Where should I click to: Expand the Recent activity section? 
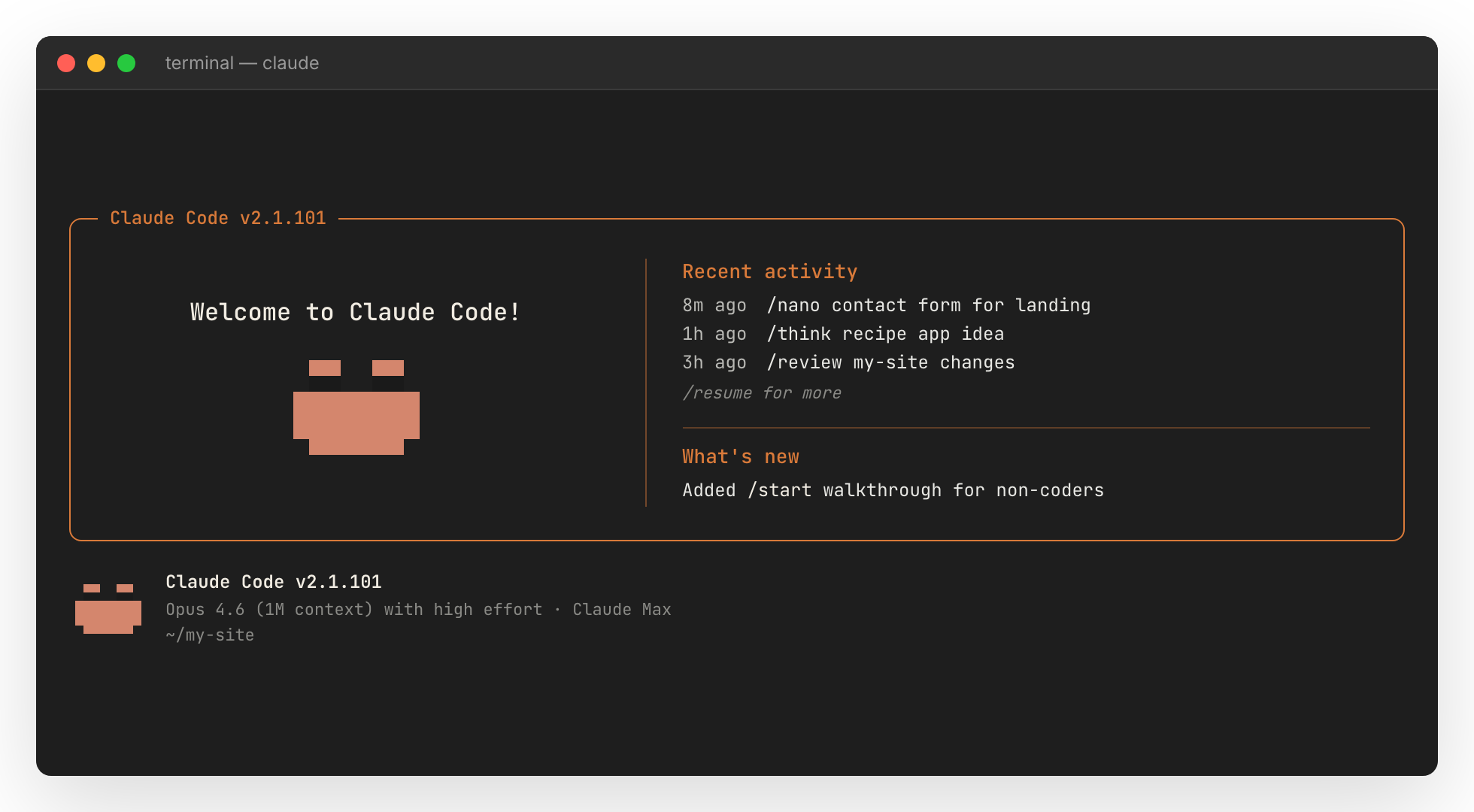(769, 271)
